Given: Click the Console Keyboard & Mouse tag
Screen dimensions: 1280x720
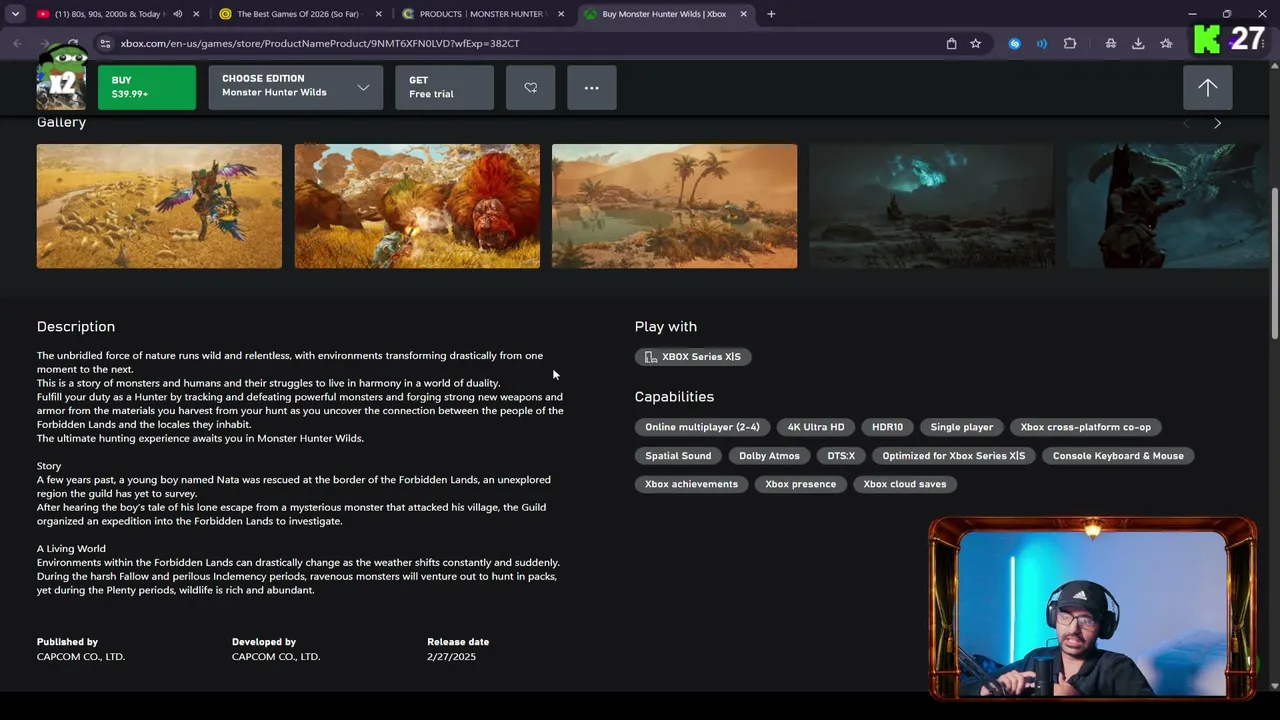Looking at the screenshot, I should point(1118,456).
